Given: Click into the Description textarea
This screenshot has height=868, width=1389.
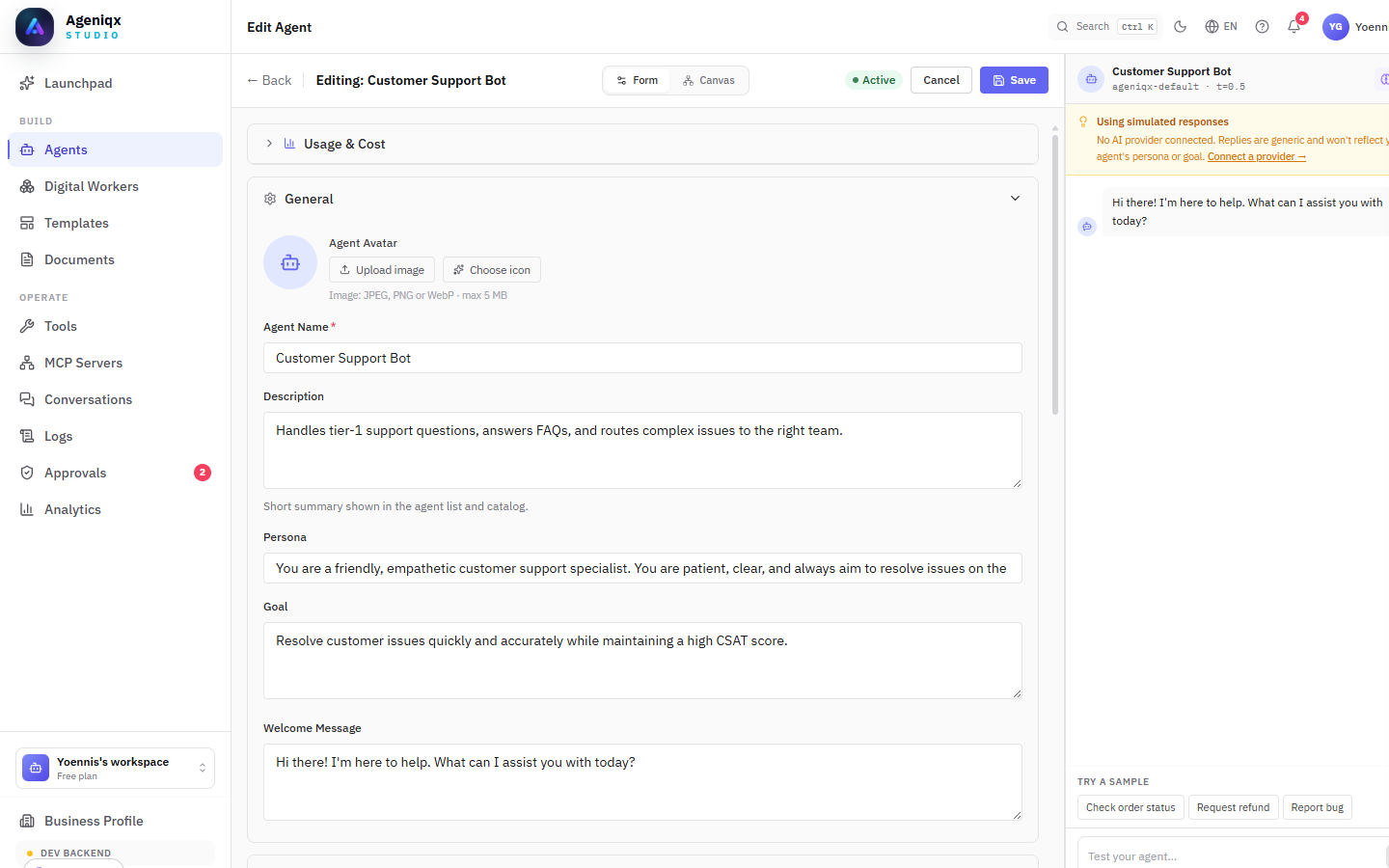Looking at the screenshot, I should (642, 450).
